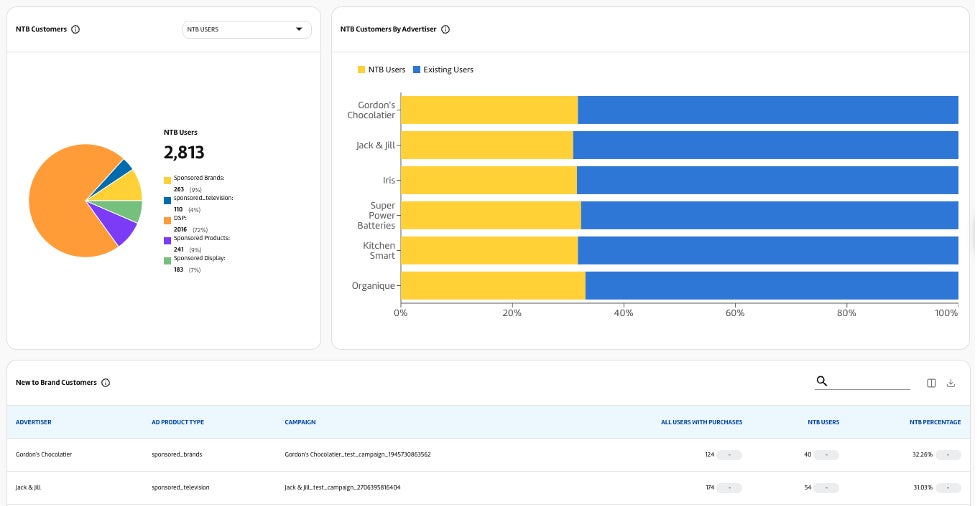Image resolution: width=977 pixels, height=506 pixels.
Task: Click Sponsored Products purple legend swatch
Action: tap(168, 241)
